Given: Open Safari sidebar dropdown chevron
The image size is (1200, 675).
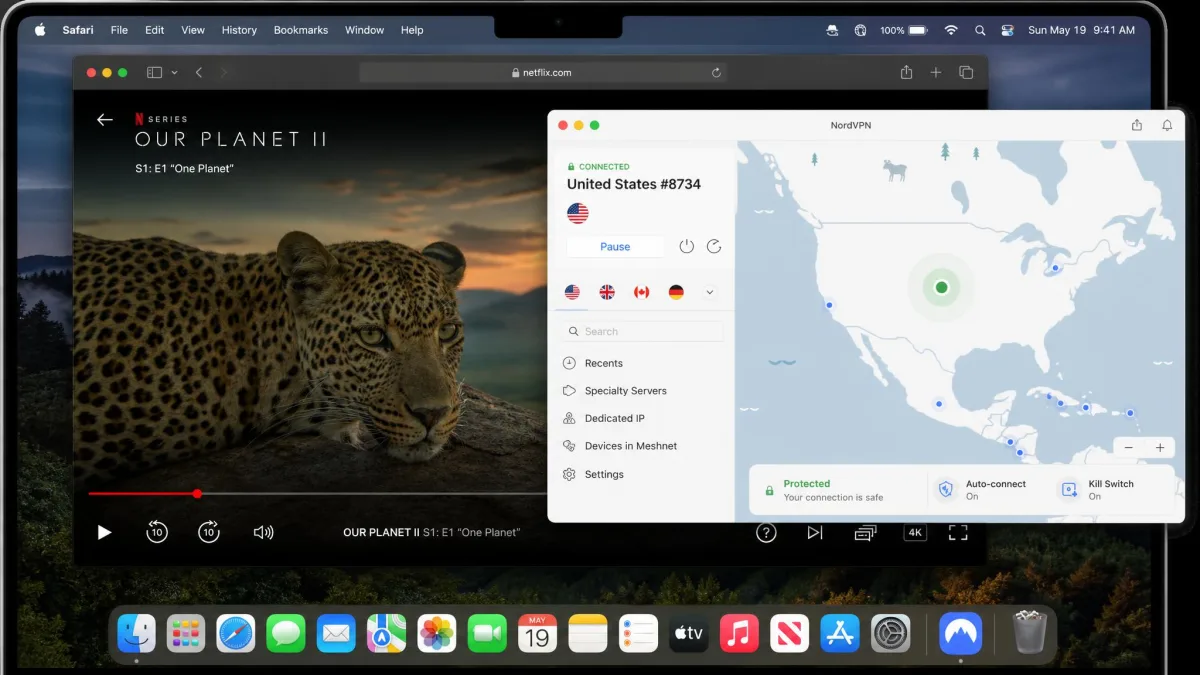Looking at the screenshot, I should (175, 72).
